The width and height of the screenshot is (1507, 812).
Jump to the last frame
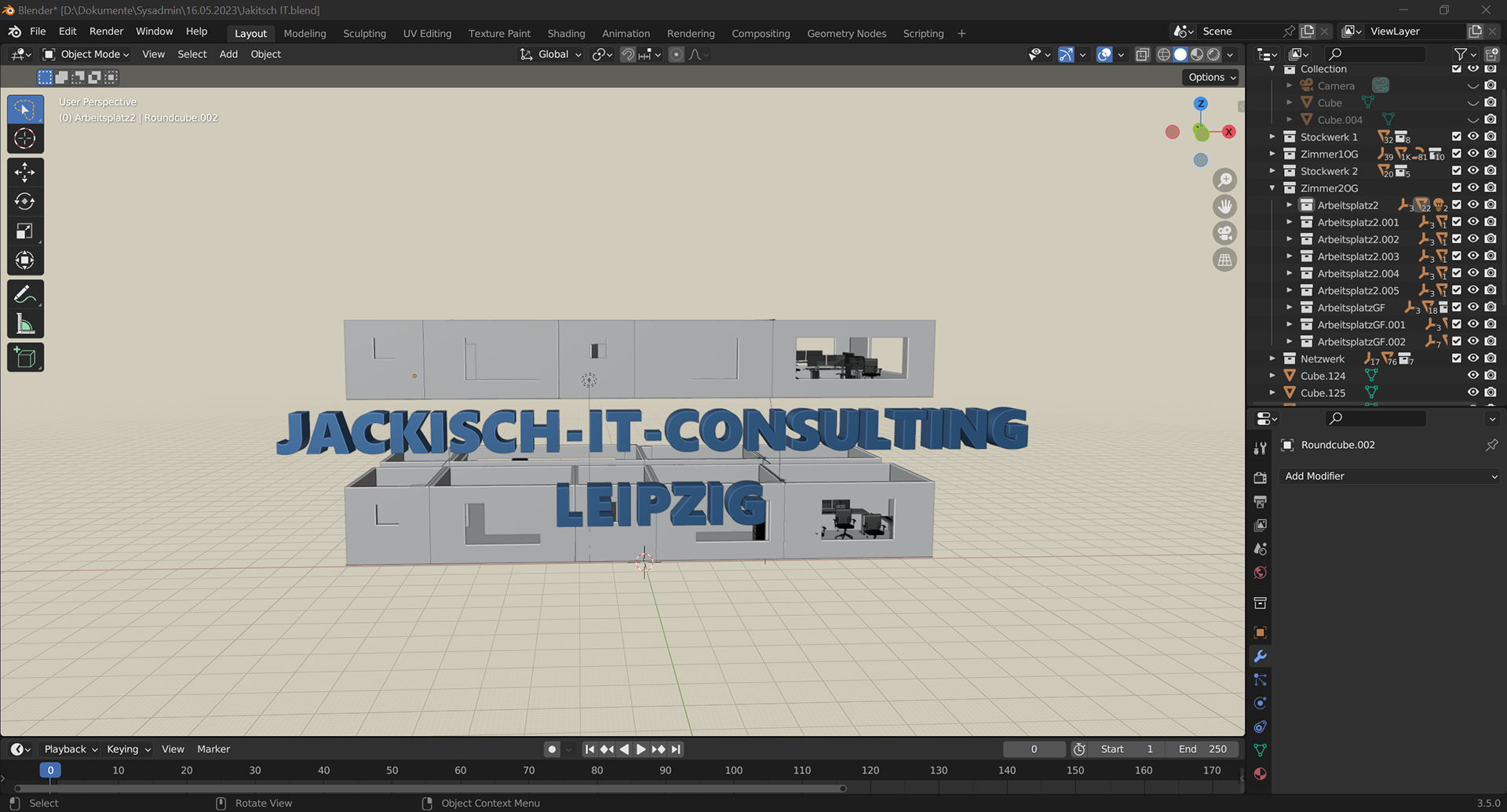coord(676,749)
